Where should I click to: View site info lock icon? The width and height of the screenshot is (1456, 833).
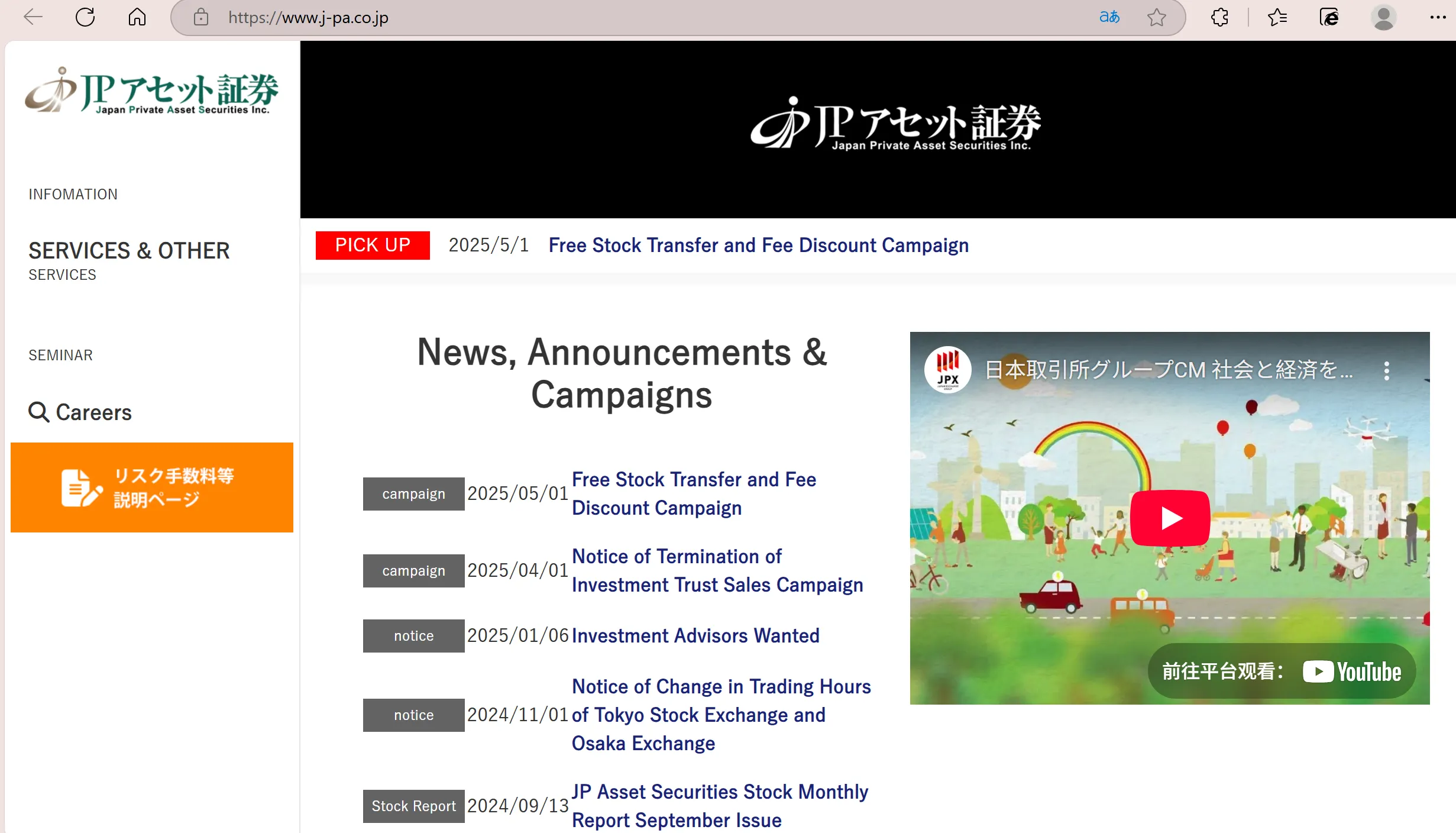tap(201, 17)
